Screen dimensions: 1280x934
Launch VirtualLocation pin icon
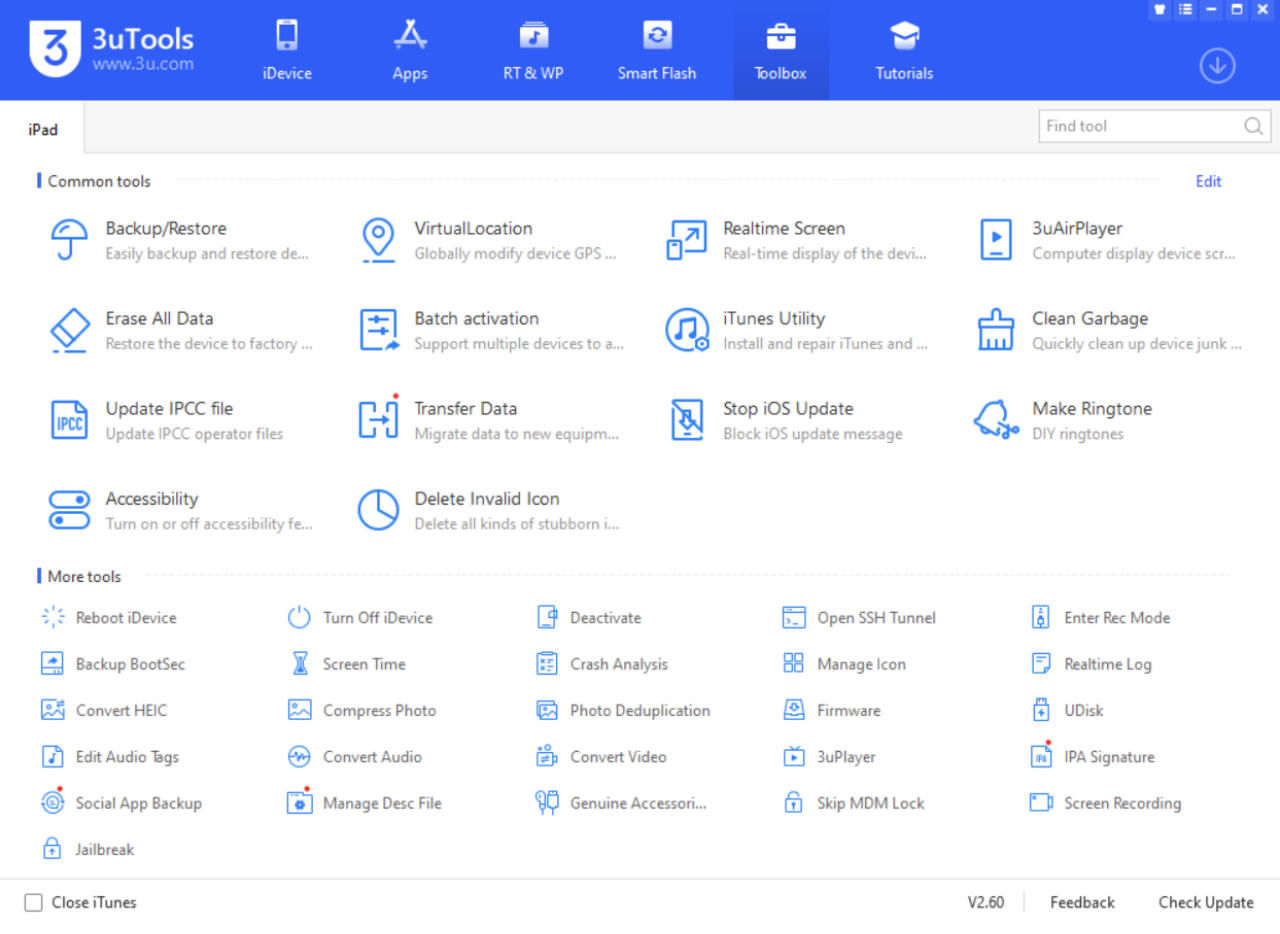click(378, 240)
